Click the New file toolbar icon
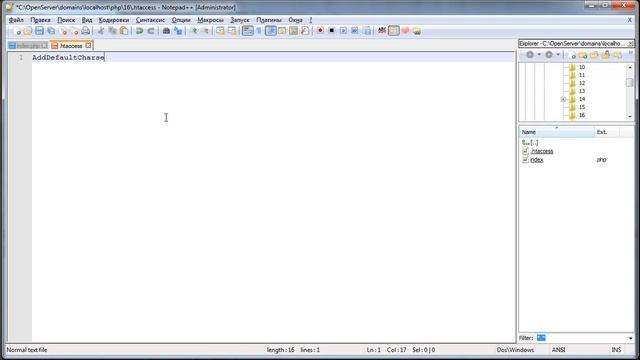The width and height of the screenshot is (640, 360). click(17, 31)
